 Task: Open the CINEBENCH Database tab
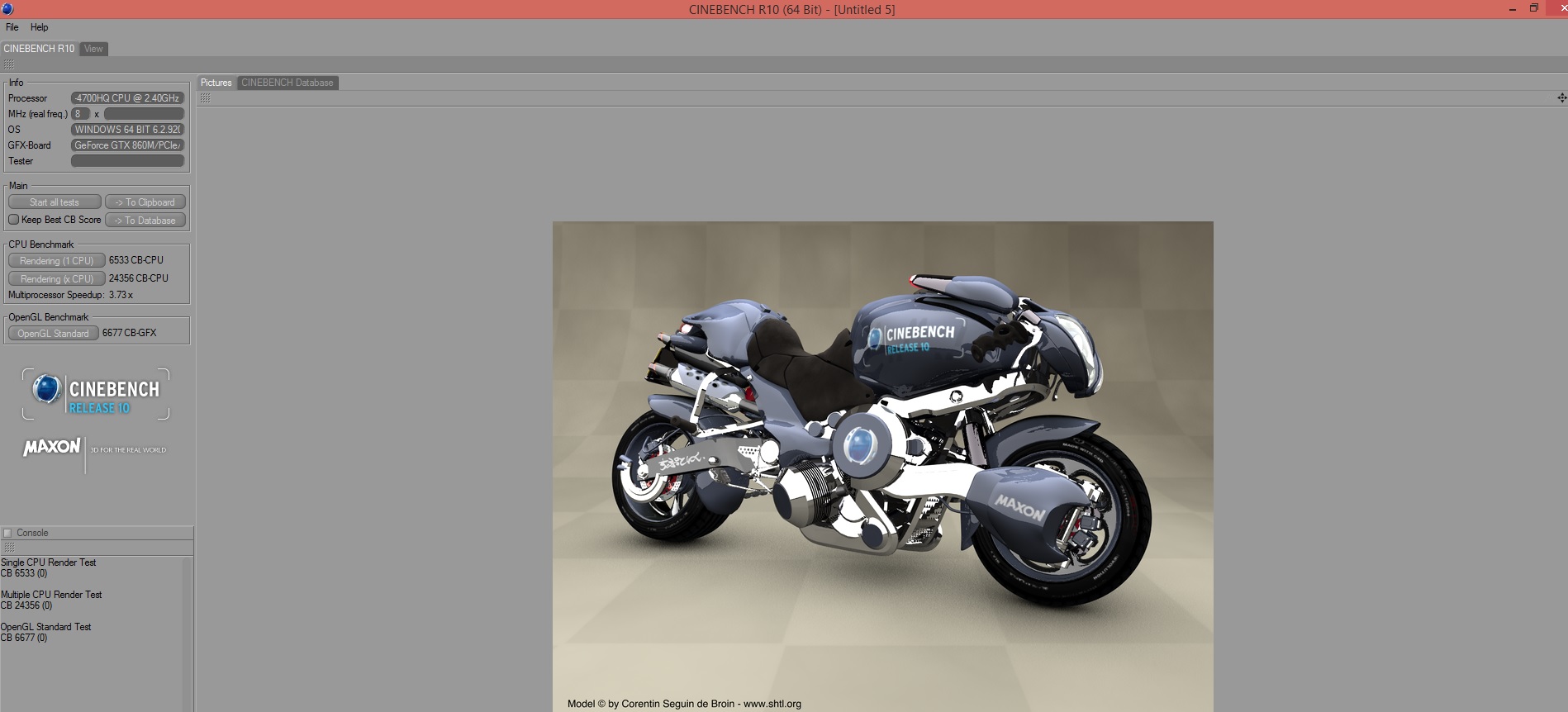[x=287, y=83]
